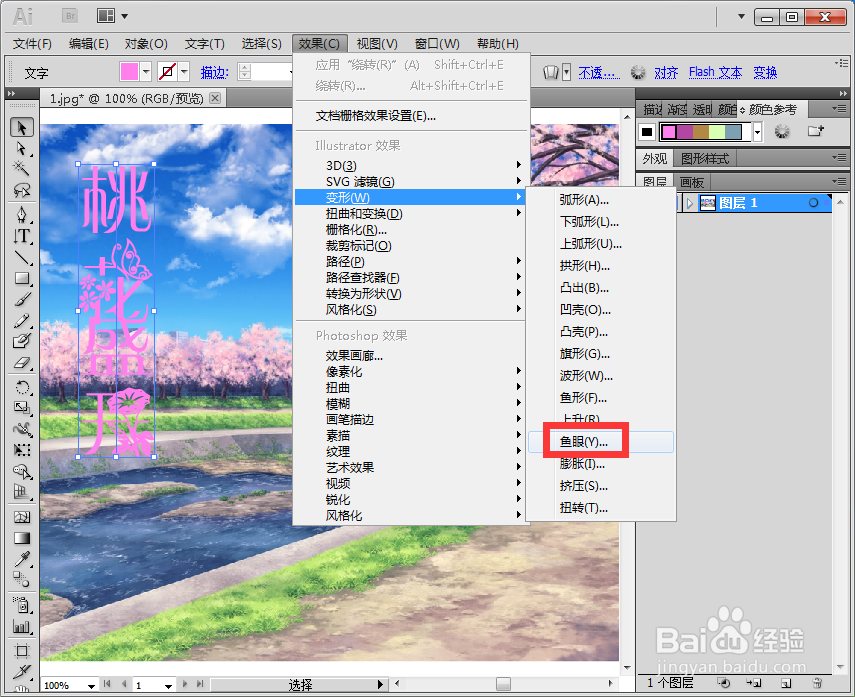Click the Layer 1 target circle
The width and height of the screenshot is (855, 697).
pos(813,203)
